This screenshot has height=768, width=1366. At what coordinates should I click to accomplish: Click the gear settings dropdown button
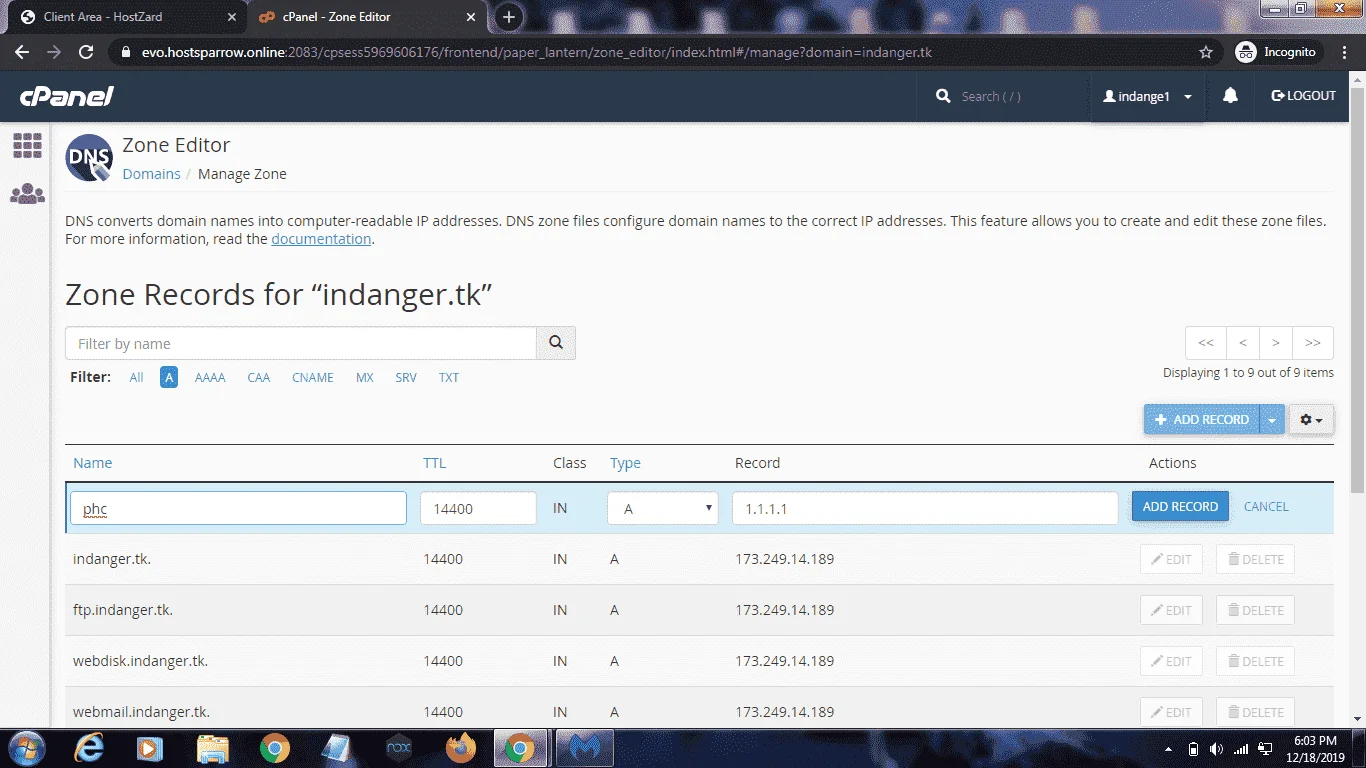pyautogui.click(x=1311, y=420)
